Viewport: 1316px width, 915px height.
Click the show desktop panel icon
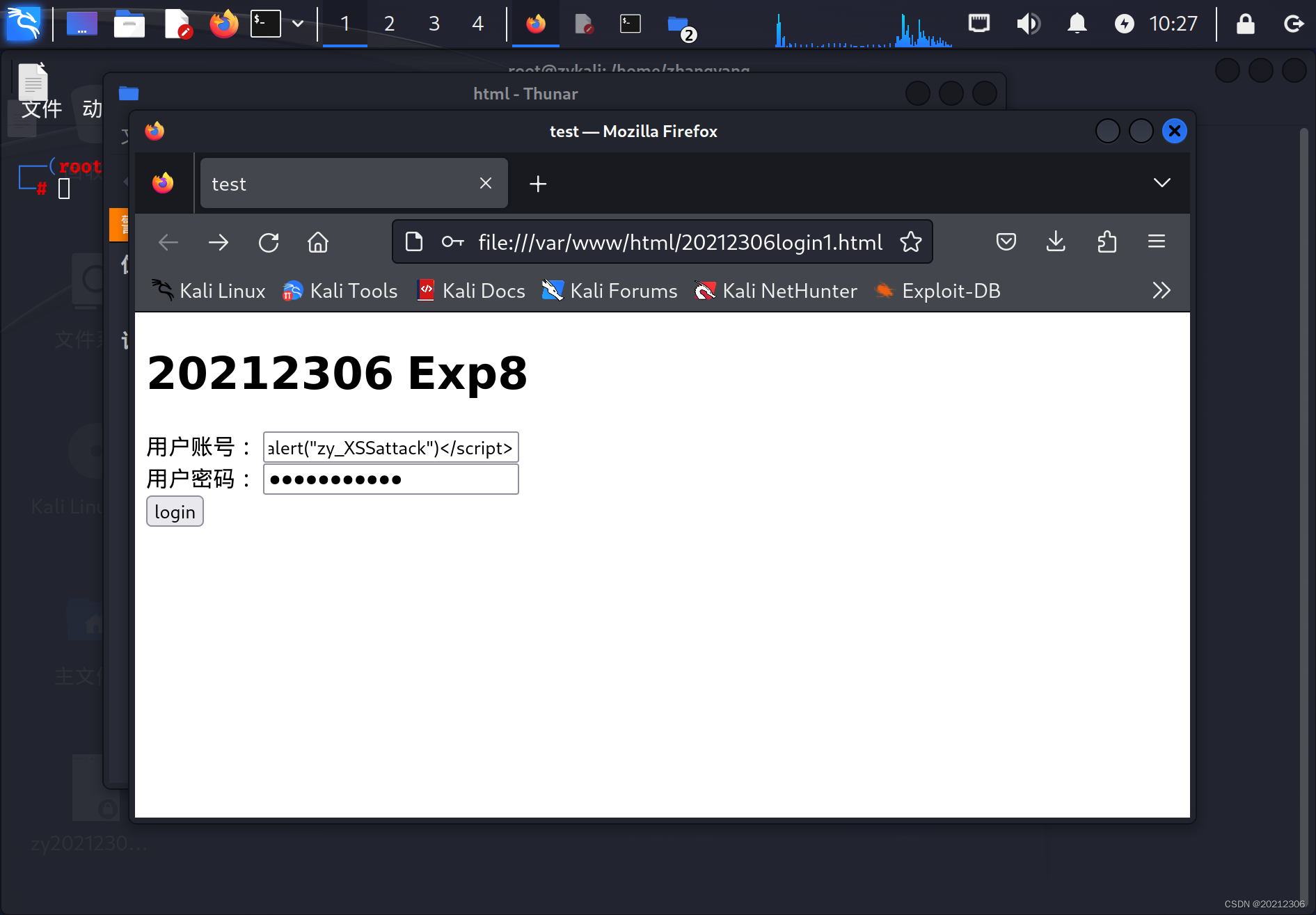[x=82, y=24]
